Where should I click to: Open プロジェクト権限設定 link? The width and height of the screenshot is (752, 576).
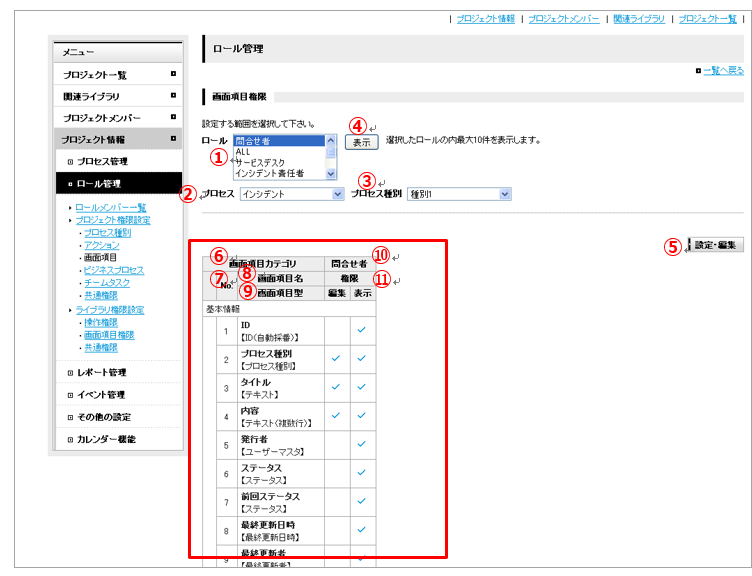tap(113, 220)
